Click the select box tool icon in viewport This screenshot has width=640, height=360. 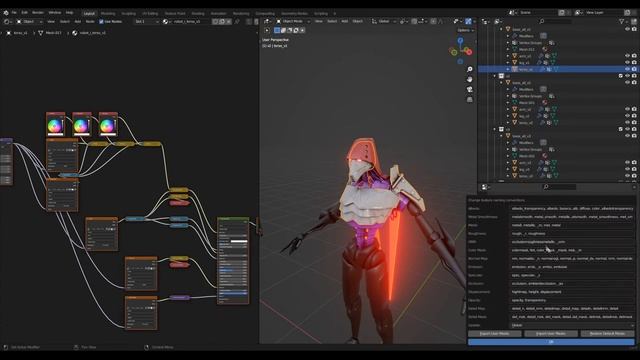[267, 30]
